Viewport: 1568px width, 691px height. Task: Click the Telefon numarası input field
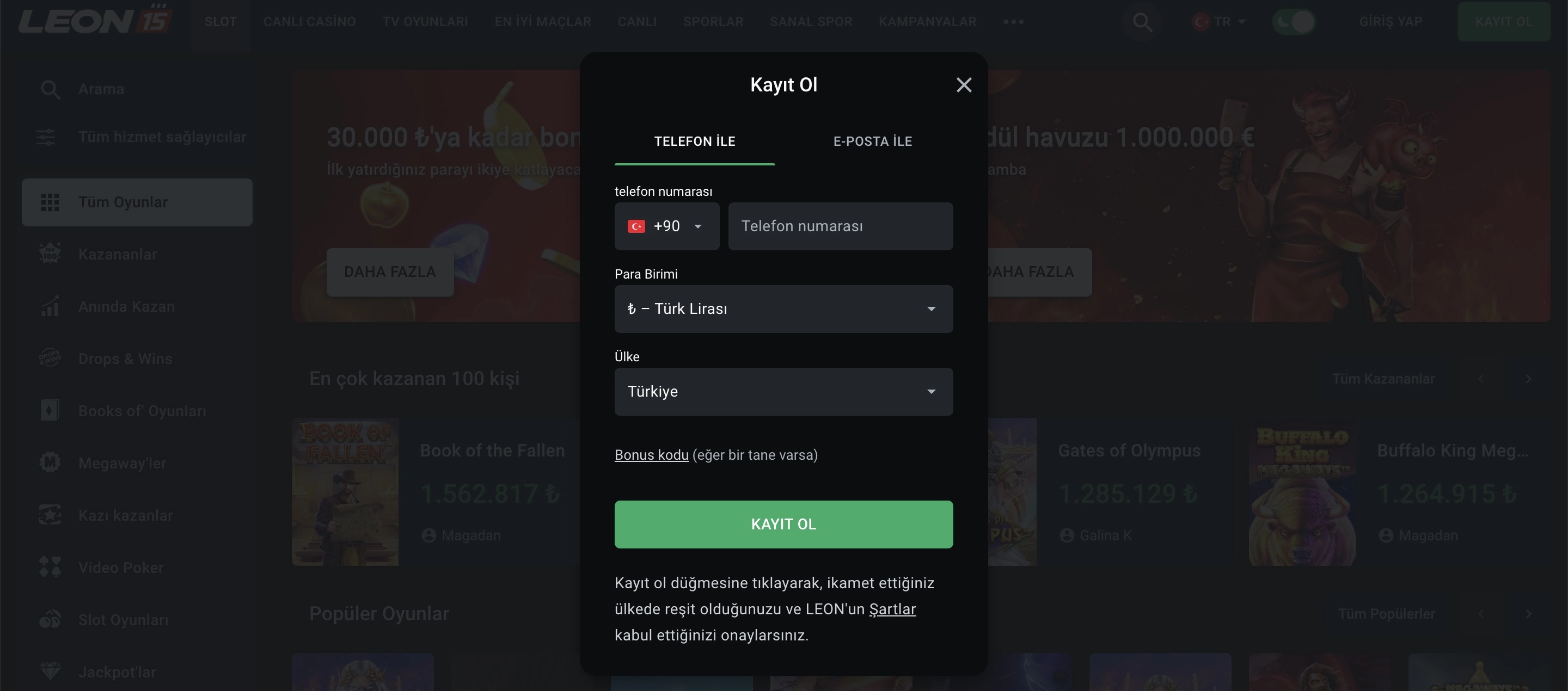point(841,226)
